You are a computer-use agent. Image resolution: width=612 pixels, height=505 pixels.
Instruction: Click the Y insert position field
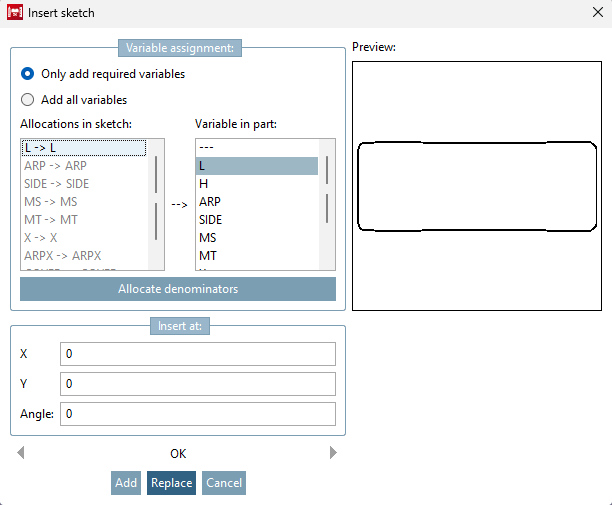[x=198, y=384]
